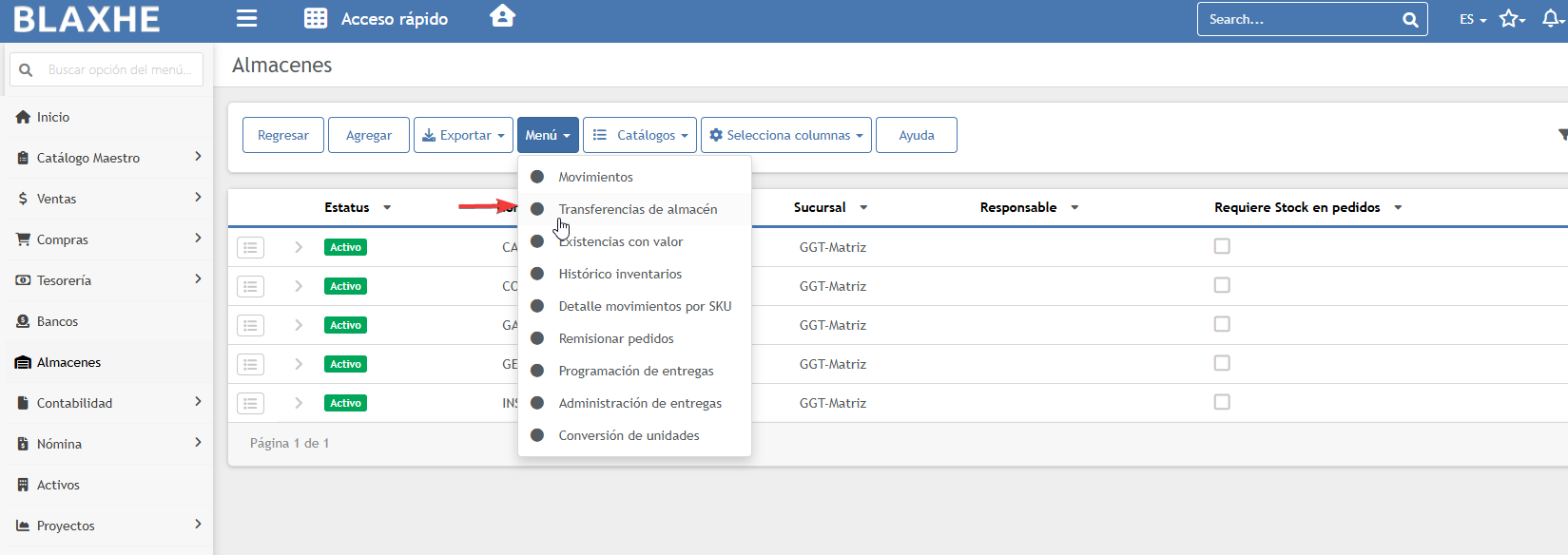Viewport: 1568px width, 555px height.
Task: Check Requiere Stock box in fifth row
Action: click(1222, 402)
